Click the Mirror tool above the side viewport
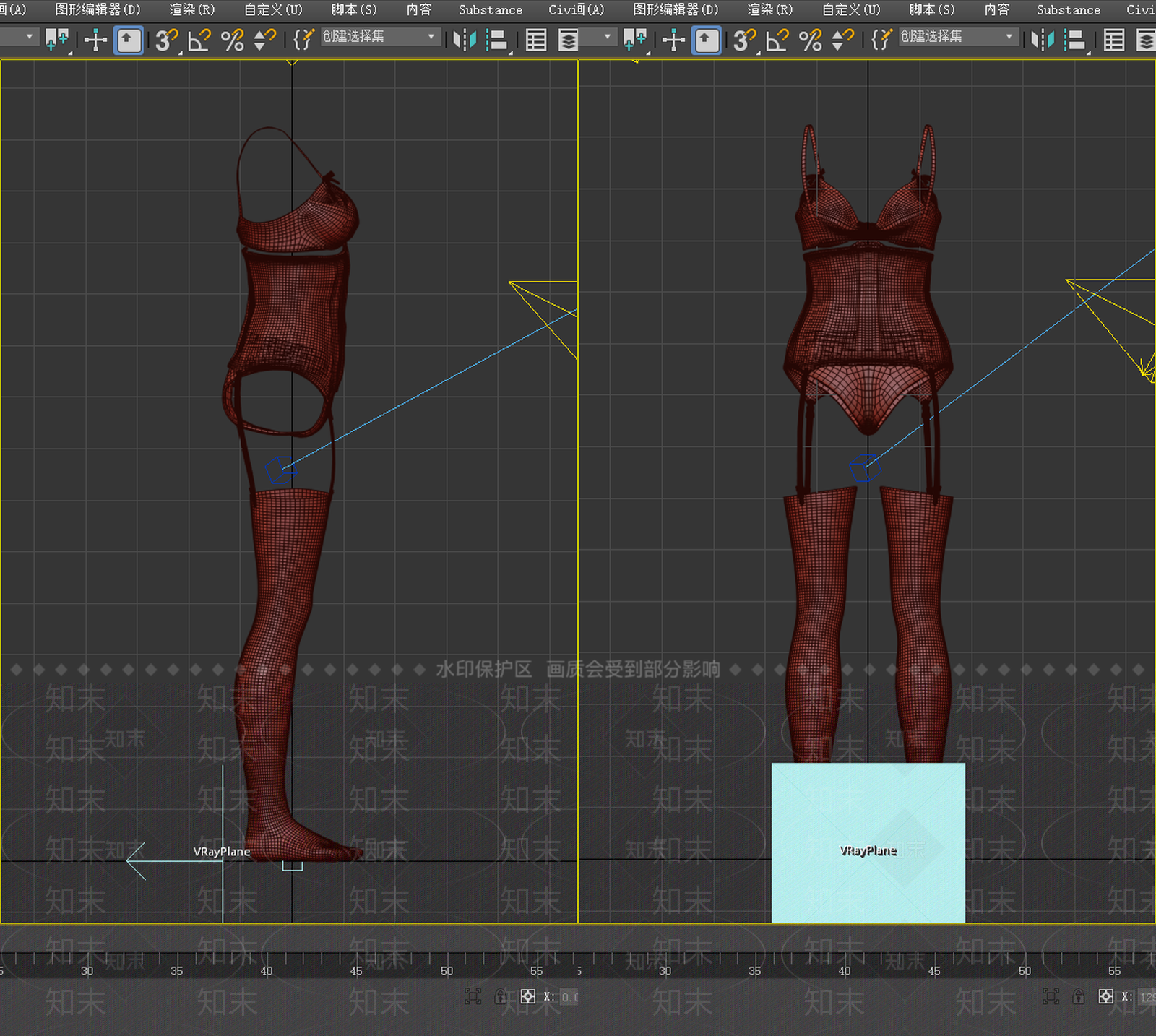Screen dimensions: 1156x1036 pos(464,40)
